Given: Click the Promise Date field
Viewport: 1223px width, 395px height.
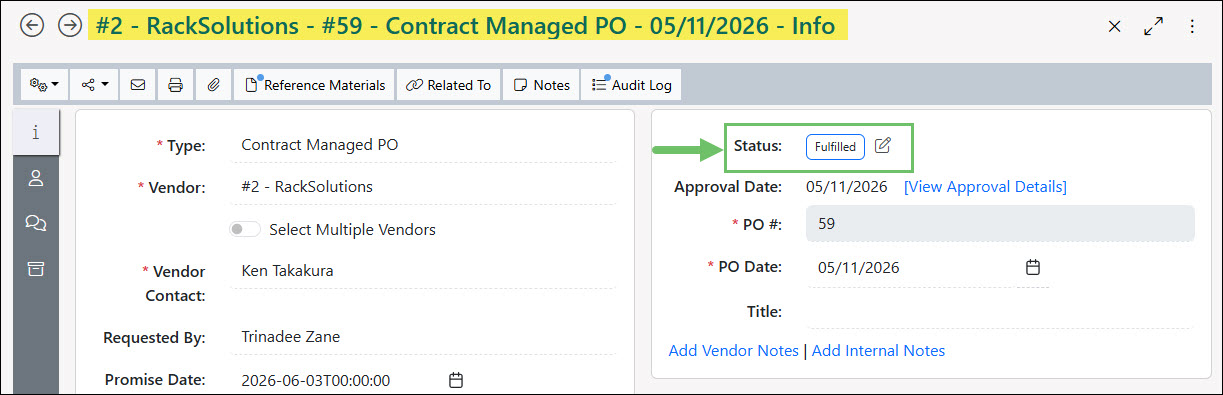Looking at the screenshot, I should pos(336,380).
